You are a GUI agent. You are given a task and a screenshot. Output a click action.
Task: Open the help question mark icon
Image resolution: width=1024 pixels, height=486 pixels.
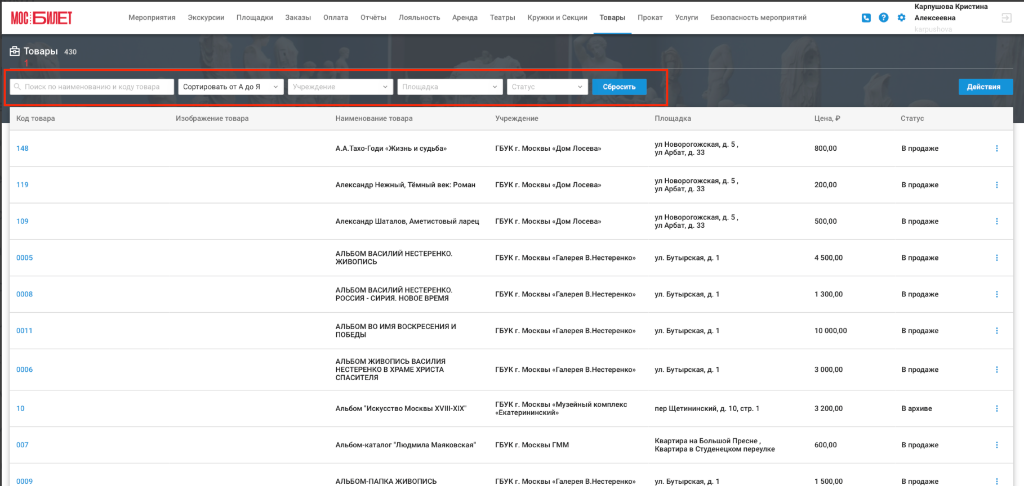(884, 18)
